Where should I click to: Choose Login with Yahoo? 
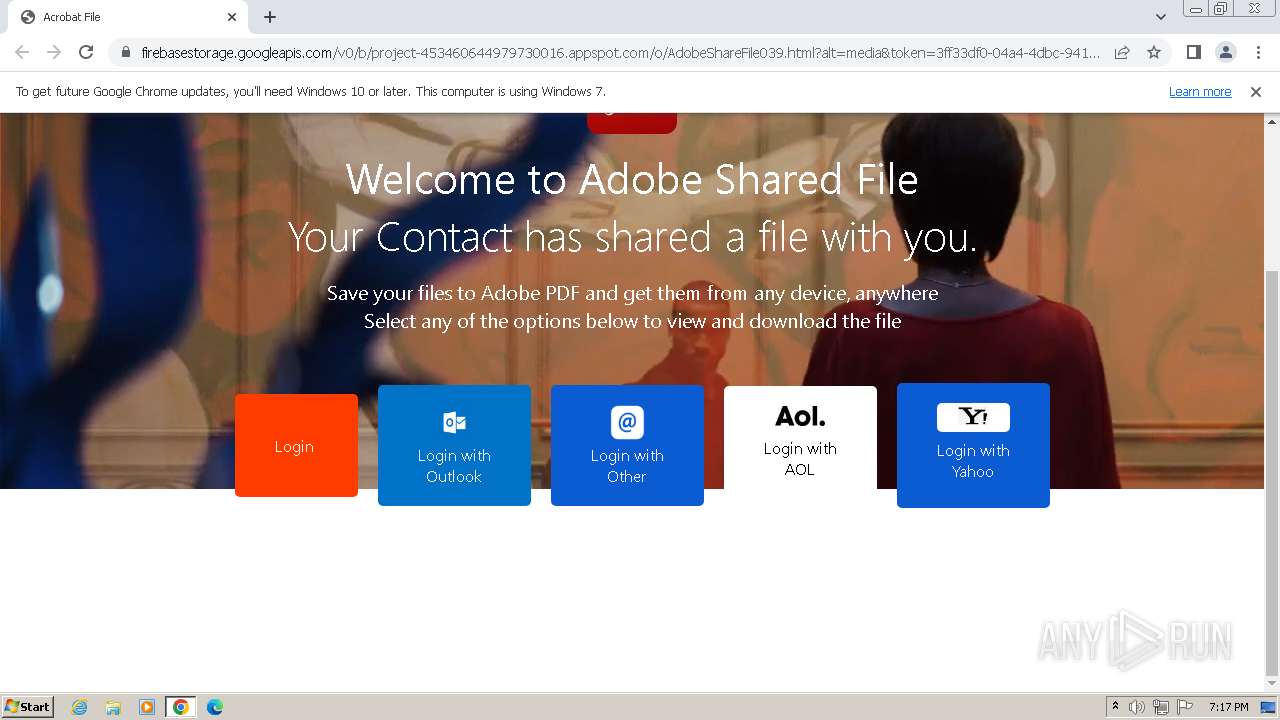[x=973, y=445]
